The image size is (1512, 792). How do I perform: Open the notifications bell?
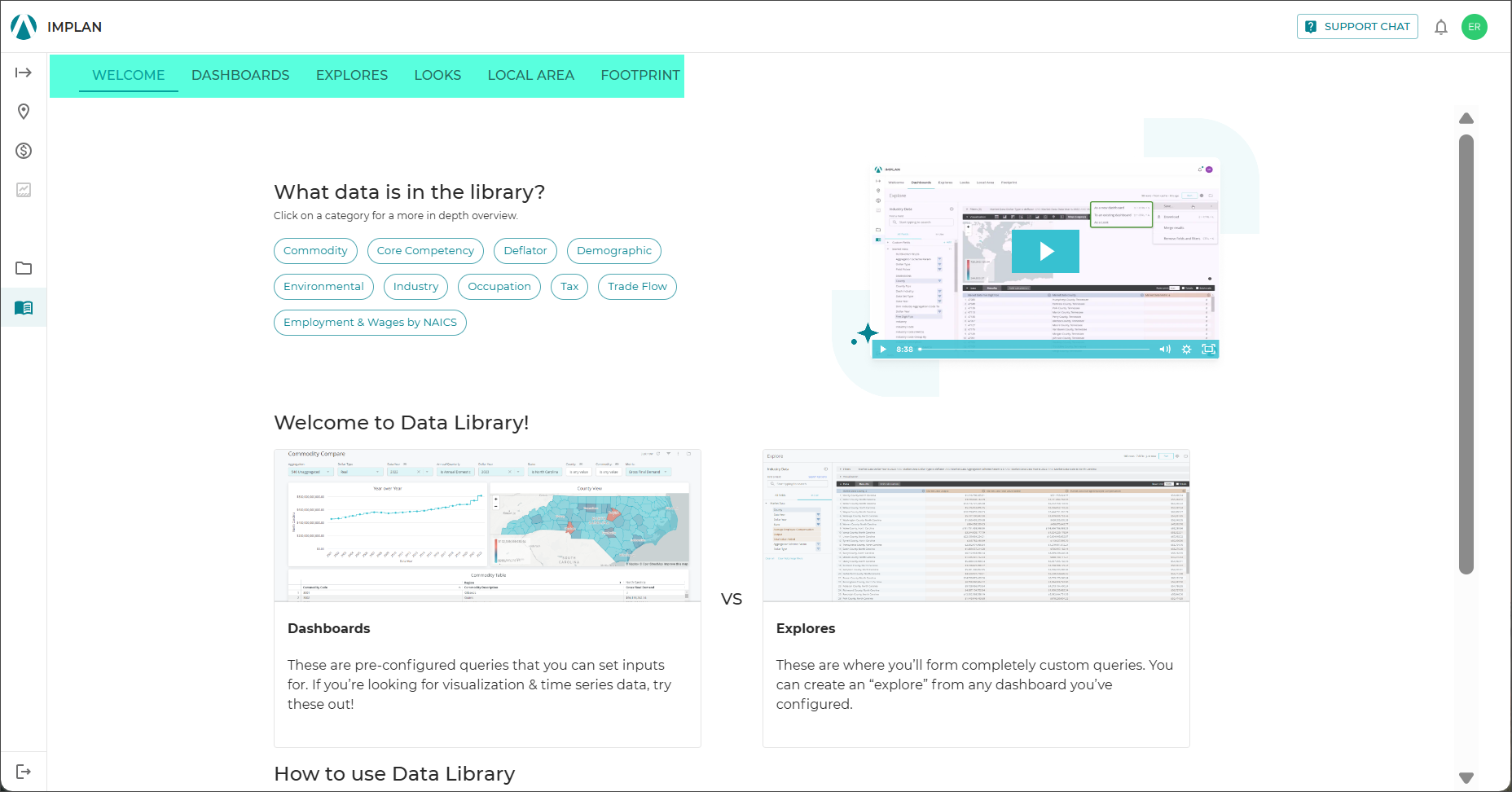click(1441, 27)
